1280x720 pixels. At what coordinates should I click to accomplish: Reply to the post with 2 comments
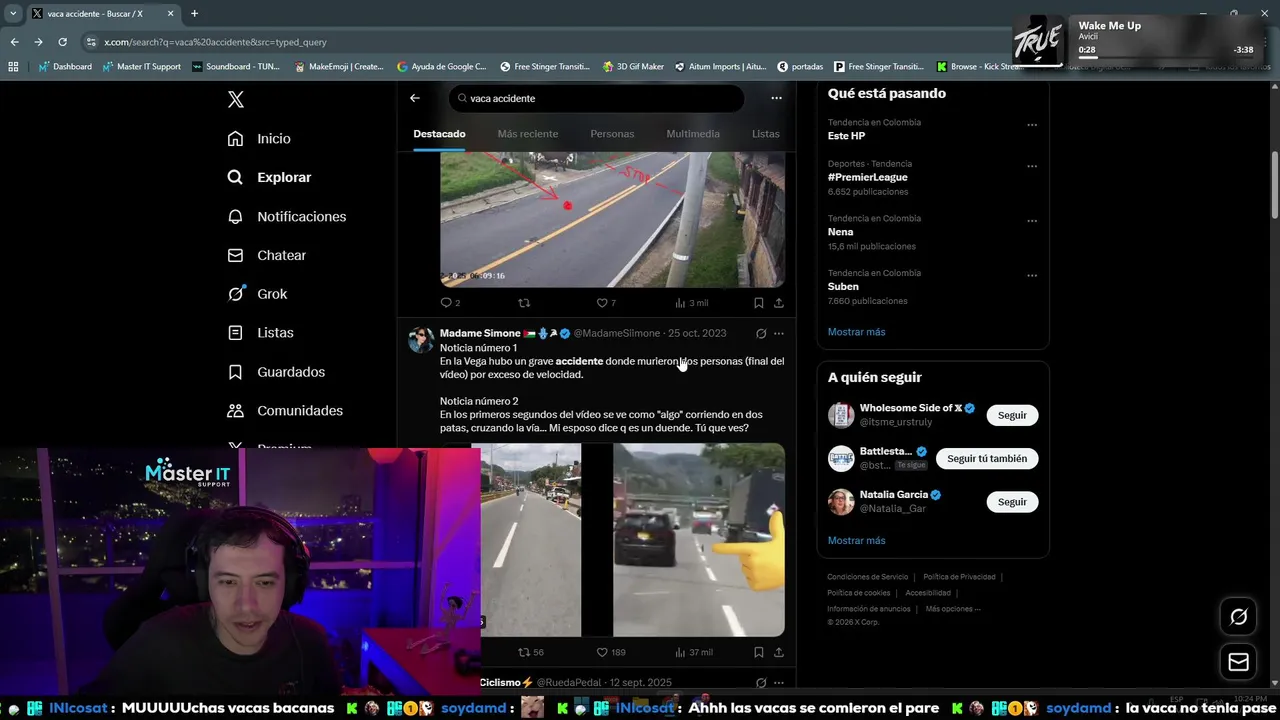tap(450, 303)
